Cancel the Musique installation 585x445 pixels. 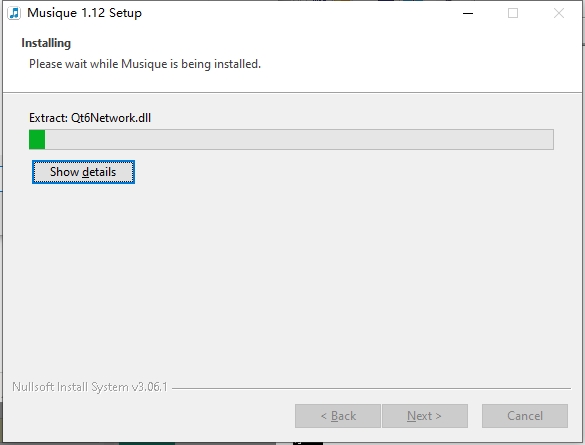[x=525, y=416]
